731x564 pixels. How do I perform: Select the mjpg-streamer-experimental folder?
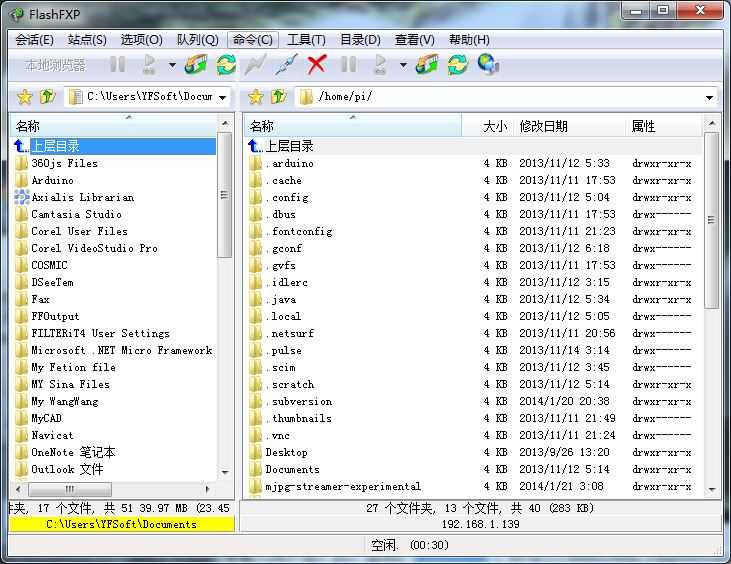pos(343,486)
